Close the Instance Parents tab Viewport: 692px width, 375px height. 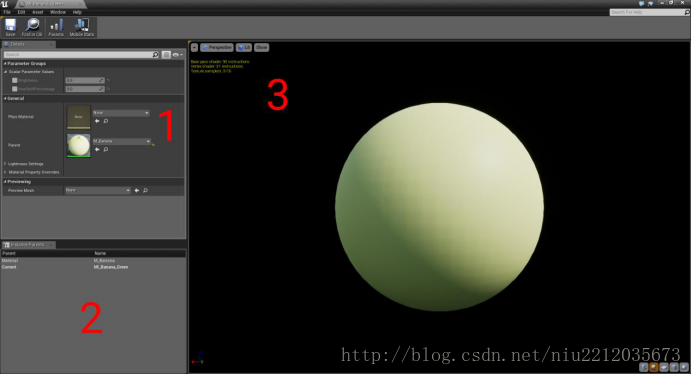pyautogui.click(x=51, y=244)
